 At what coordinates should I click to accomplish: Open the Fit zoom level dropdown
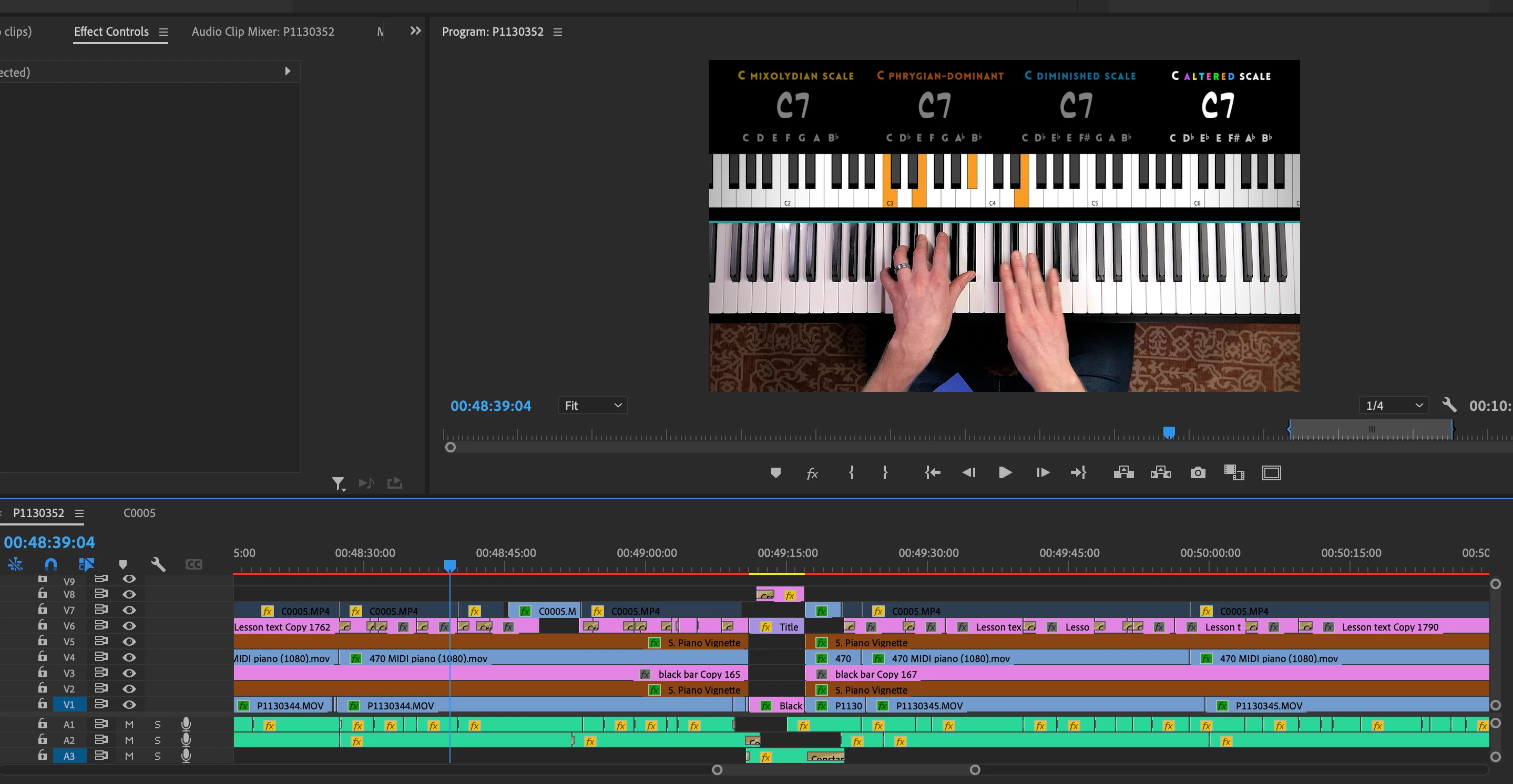[x=592, y=406]
